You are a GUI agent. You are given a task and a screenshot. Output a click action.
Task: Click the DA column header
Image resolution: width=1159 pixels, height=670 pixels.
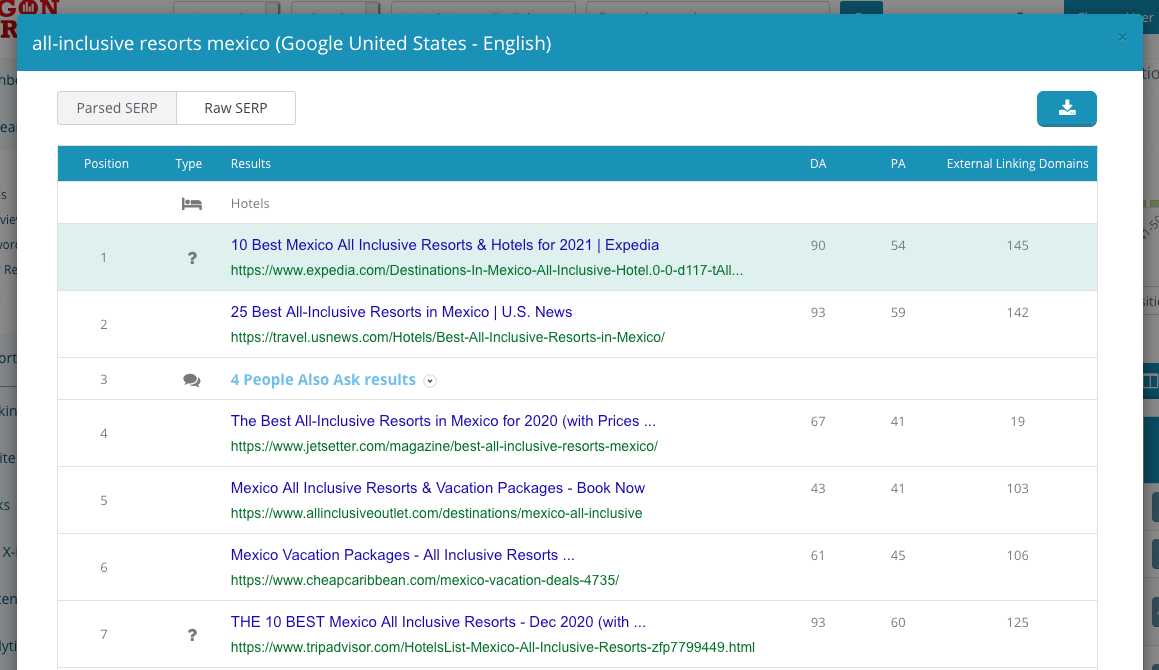coord(818,163)
